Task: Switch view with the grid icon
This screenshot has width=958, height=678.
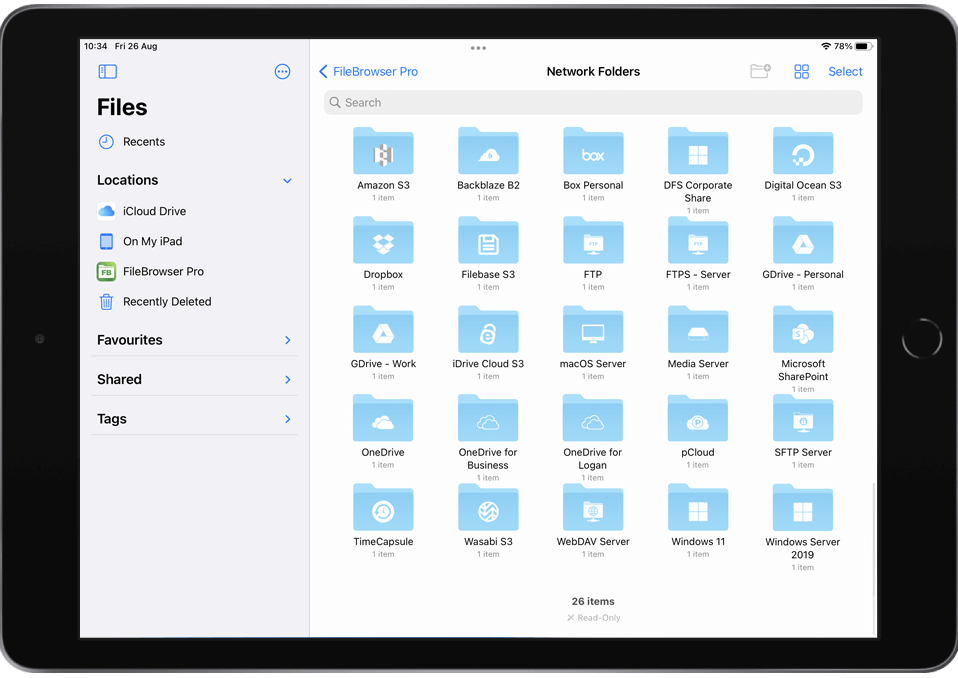Action: [802, 71]
